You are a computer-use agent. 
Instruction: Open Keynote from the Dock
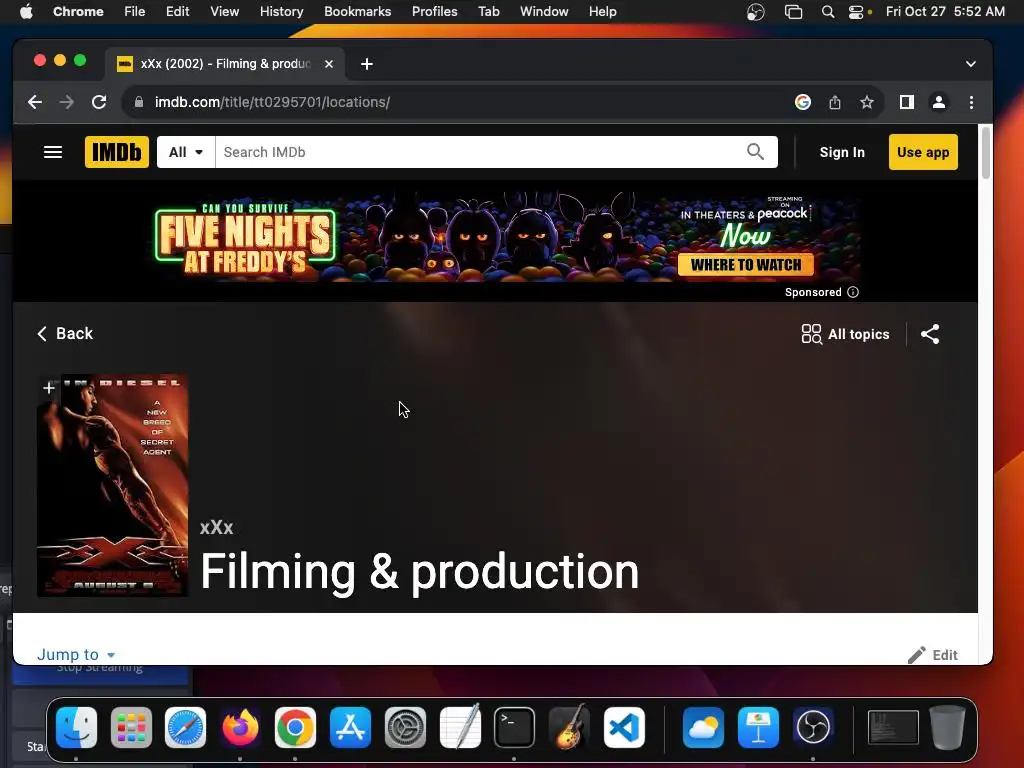click(x=758, y=728)
